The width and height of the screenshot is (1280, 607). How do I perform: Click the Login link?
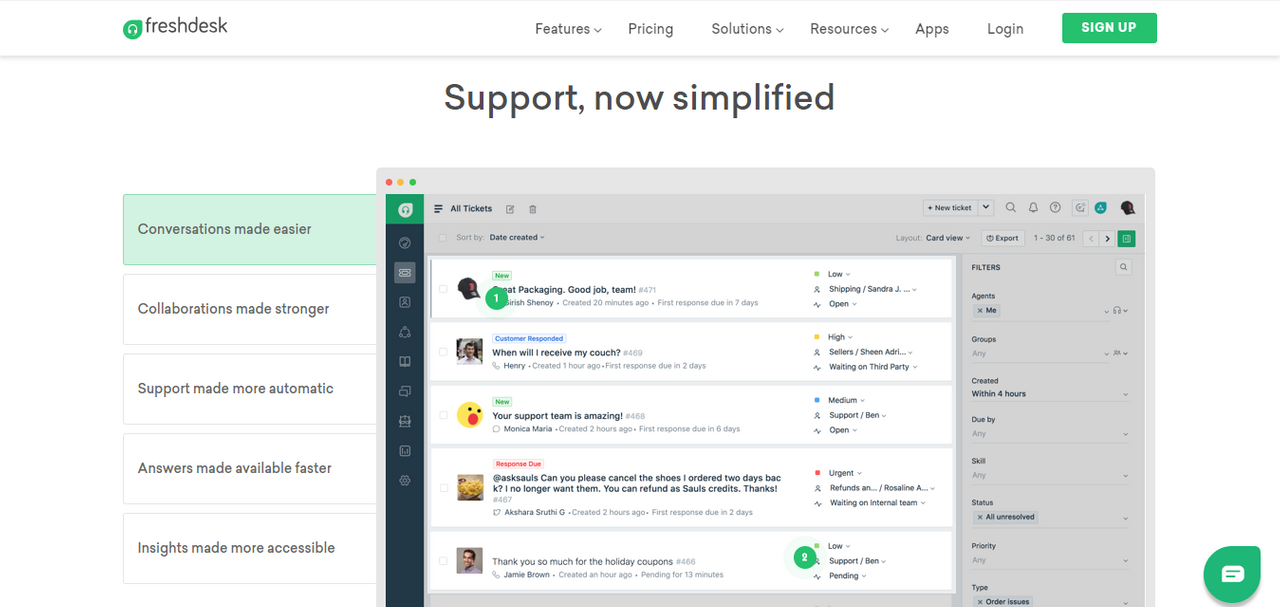[1005, 29]
